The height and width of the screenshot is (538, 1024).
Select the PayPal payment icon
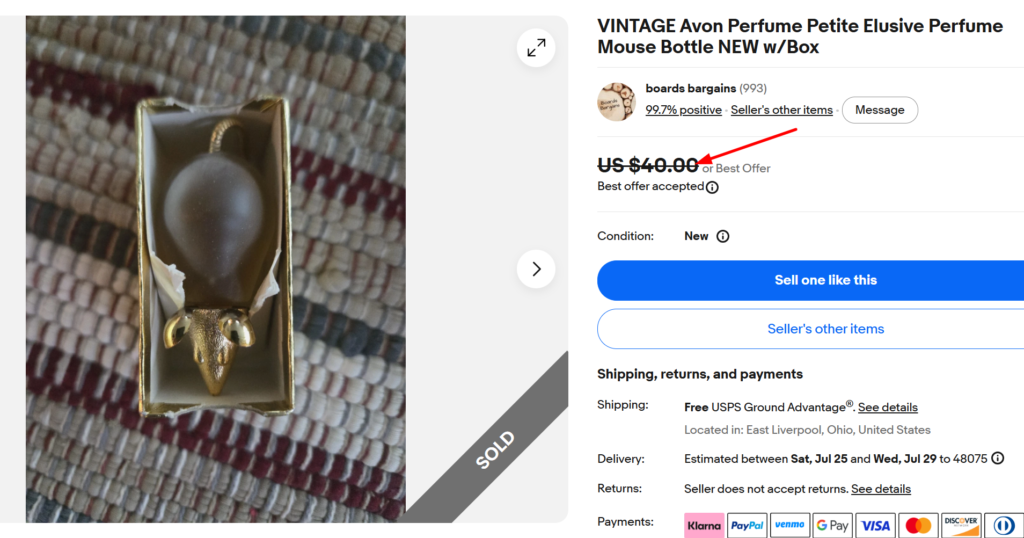[747, 526]
